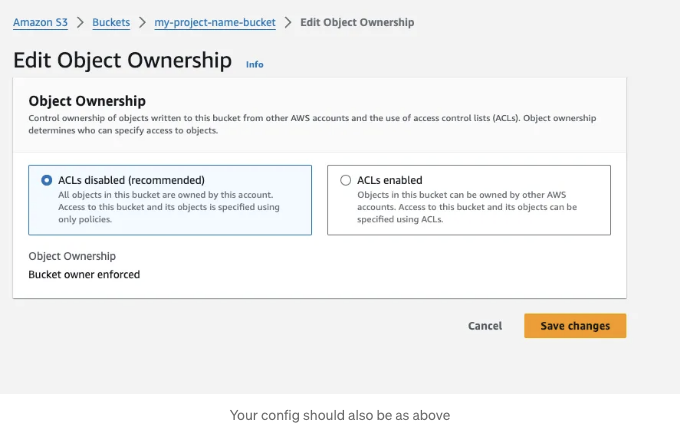Select the ACLs enabled radio button

[345, 180]
